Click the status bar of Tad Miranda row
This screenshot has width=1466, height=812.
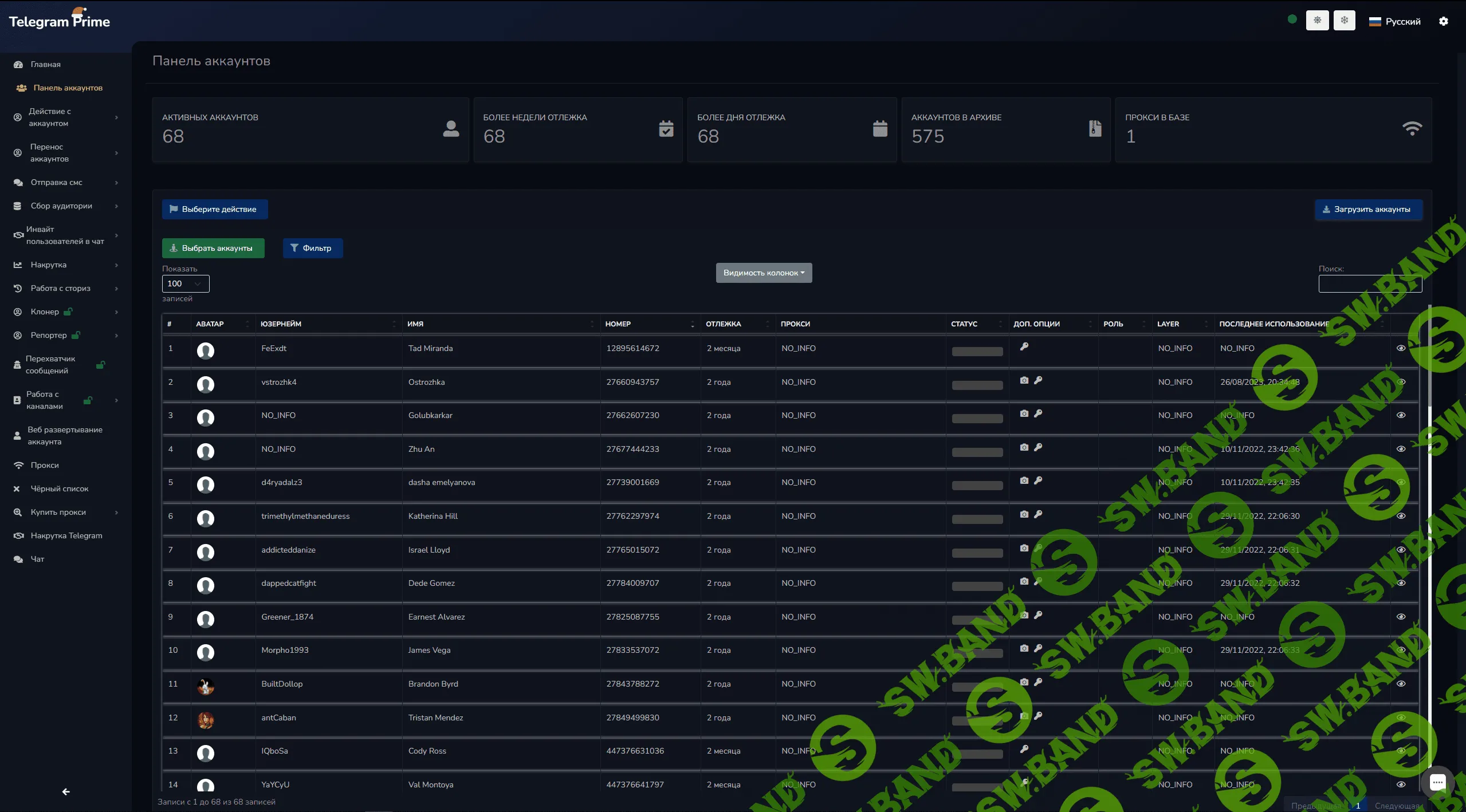(x=977, y=351)
